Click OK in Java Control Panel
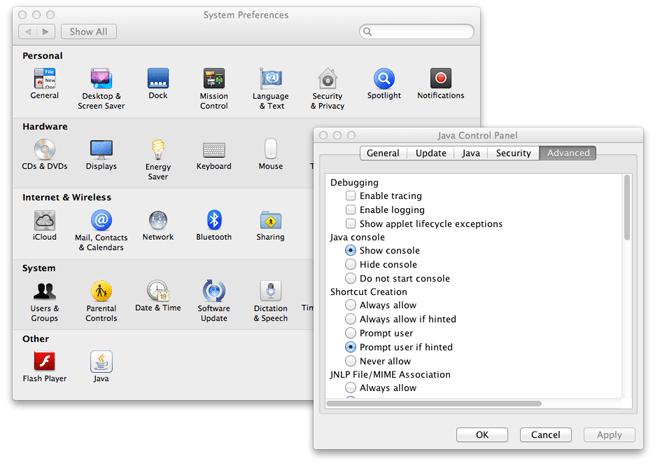The width and height of the screenshot is (660, 466). (482, 434)
